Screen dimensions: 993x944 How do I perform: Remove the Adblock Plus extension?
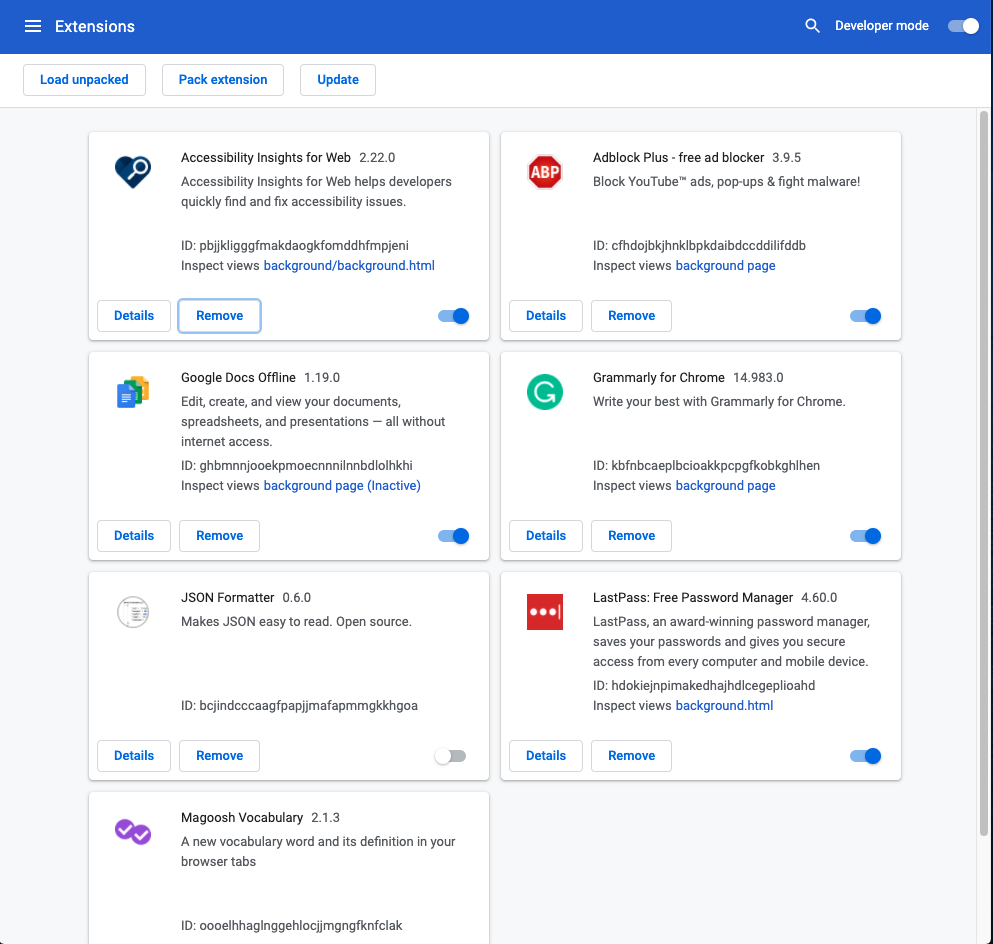point(631,316)
